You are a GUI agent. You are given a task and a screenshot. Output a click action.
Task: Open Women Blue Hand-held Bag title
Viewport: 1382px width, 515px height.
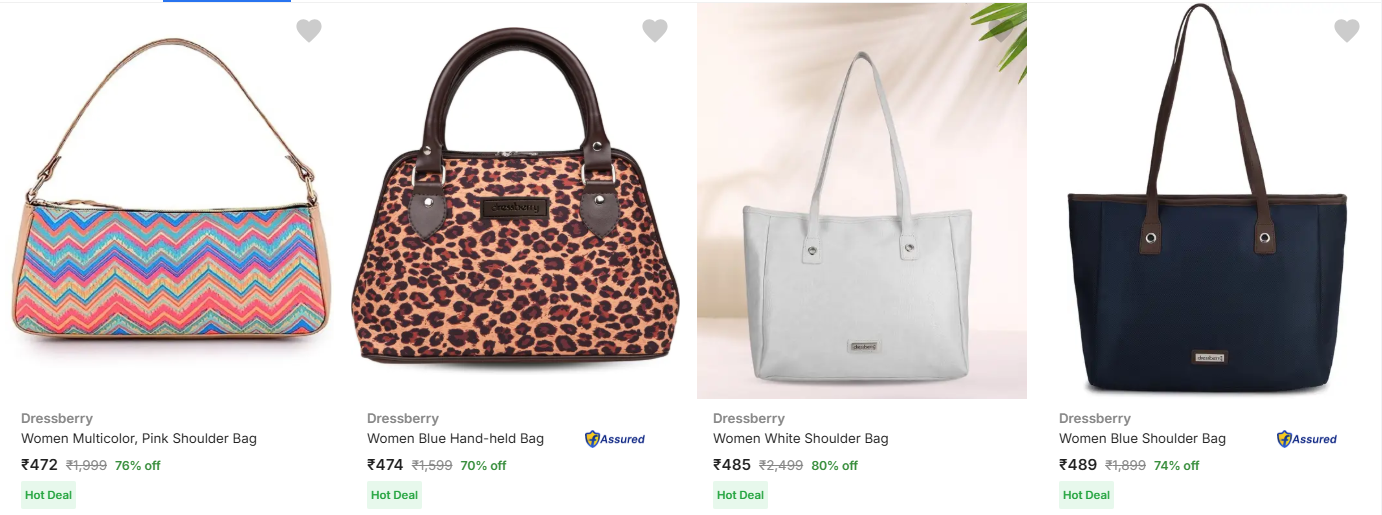(x=455, y=438)
